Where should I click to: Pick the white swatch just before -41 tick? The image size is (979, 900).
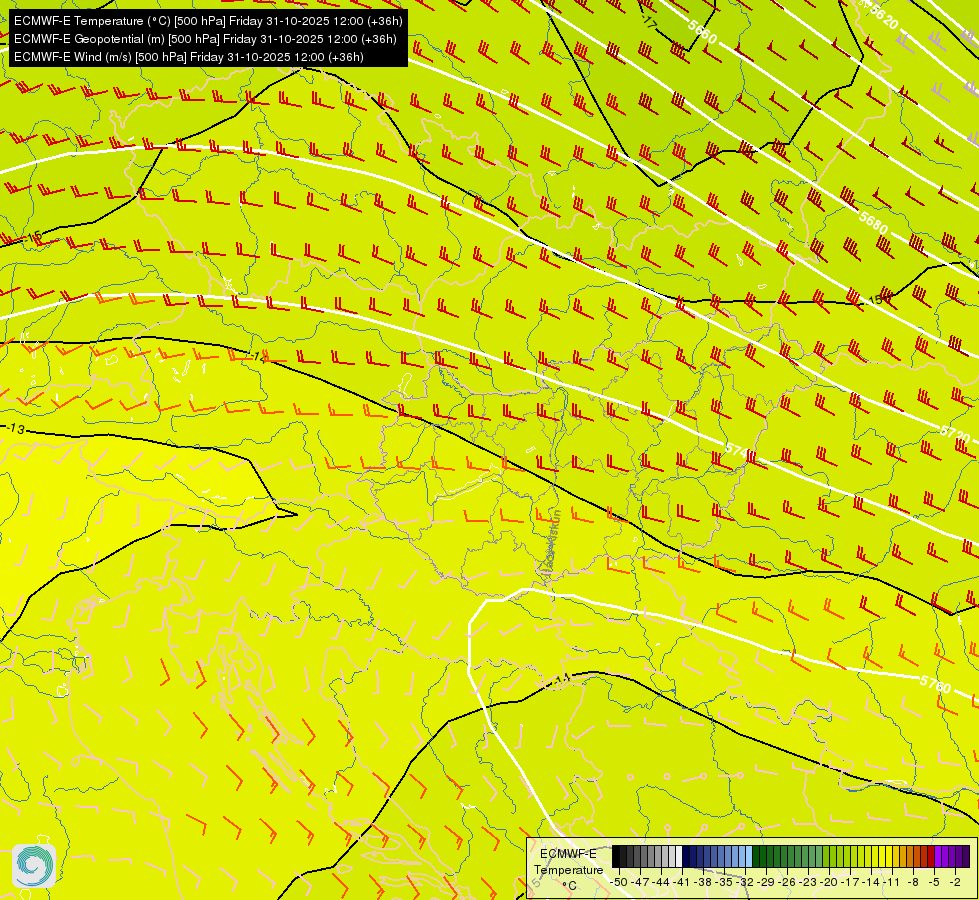click(x=679, y=856)
